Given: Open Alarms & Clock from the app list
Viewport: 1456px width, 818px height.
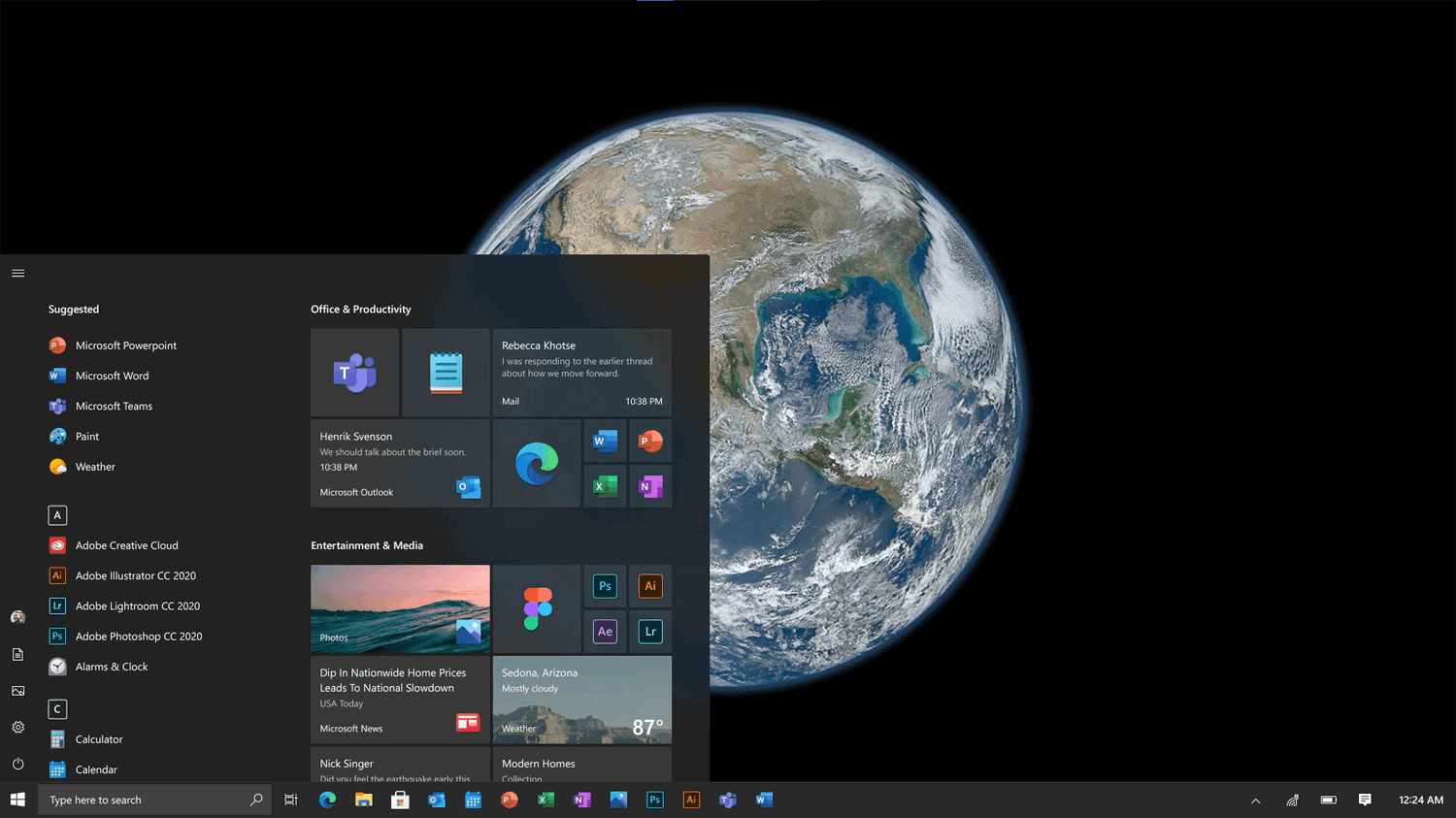Looking at the screenshot, I should [98, 667].
